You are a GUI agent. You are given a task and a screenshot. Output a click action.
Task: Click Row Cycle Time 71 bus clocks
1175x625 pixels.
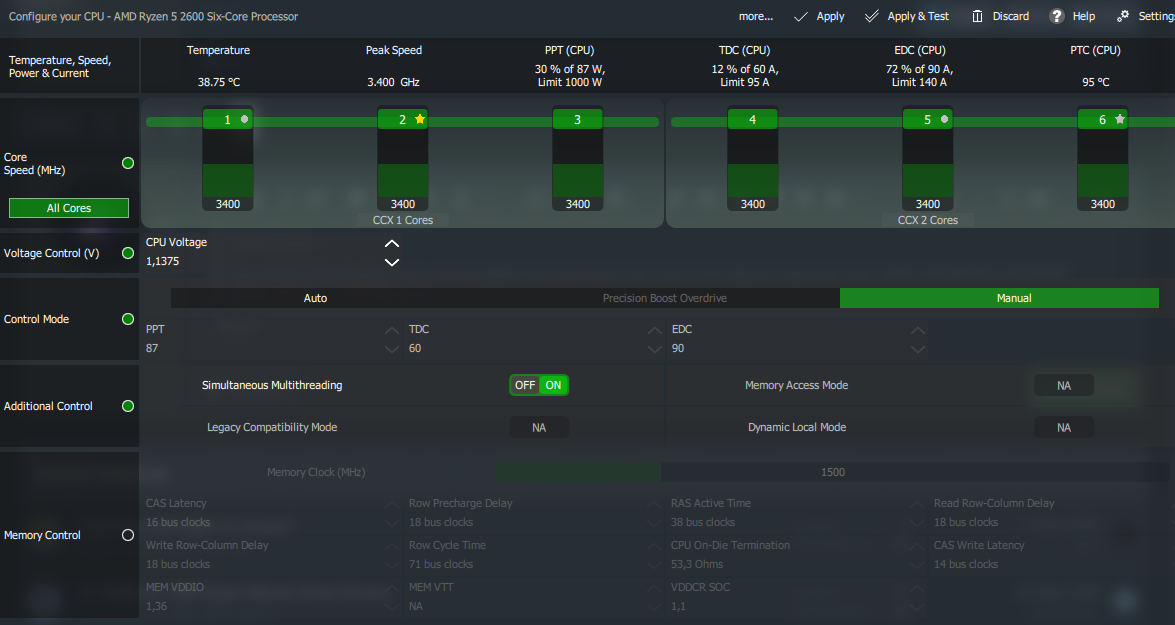point(441,564)
